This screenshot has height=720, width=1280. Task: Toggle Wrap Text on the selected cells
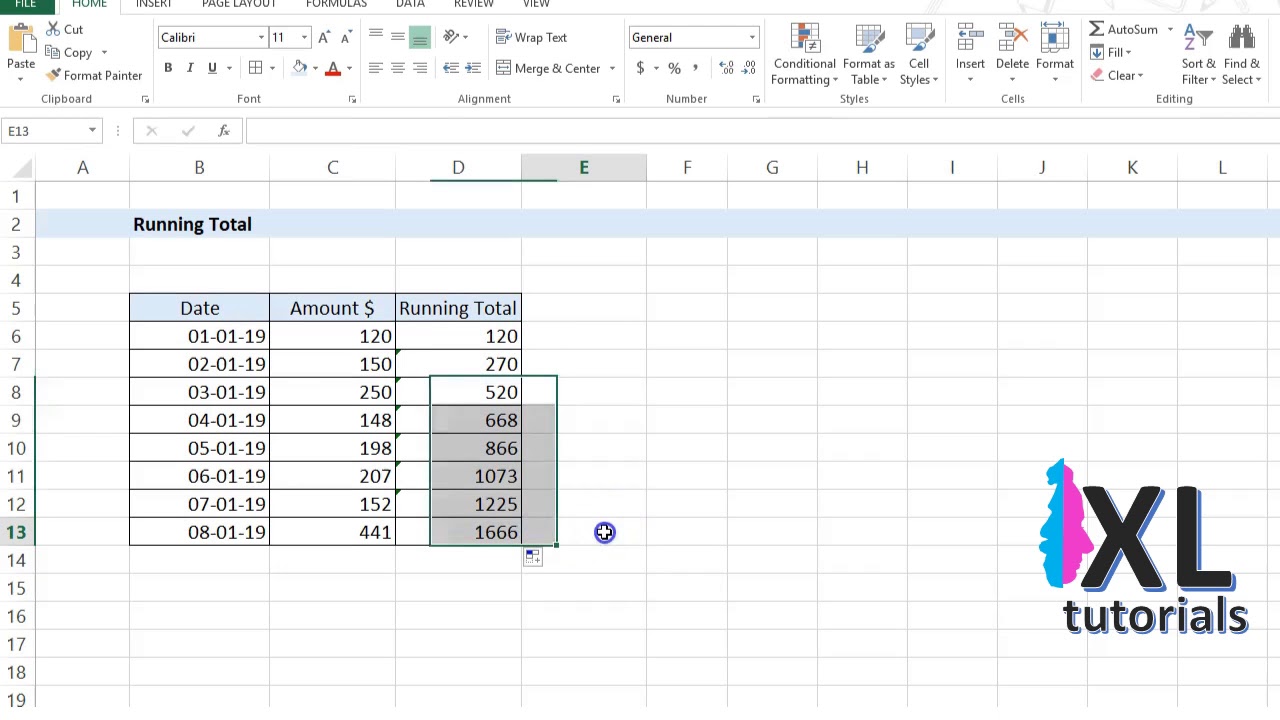coord(532,37)
